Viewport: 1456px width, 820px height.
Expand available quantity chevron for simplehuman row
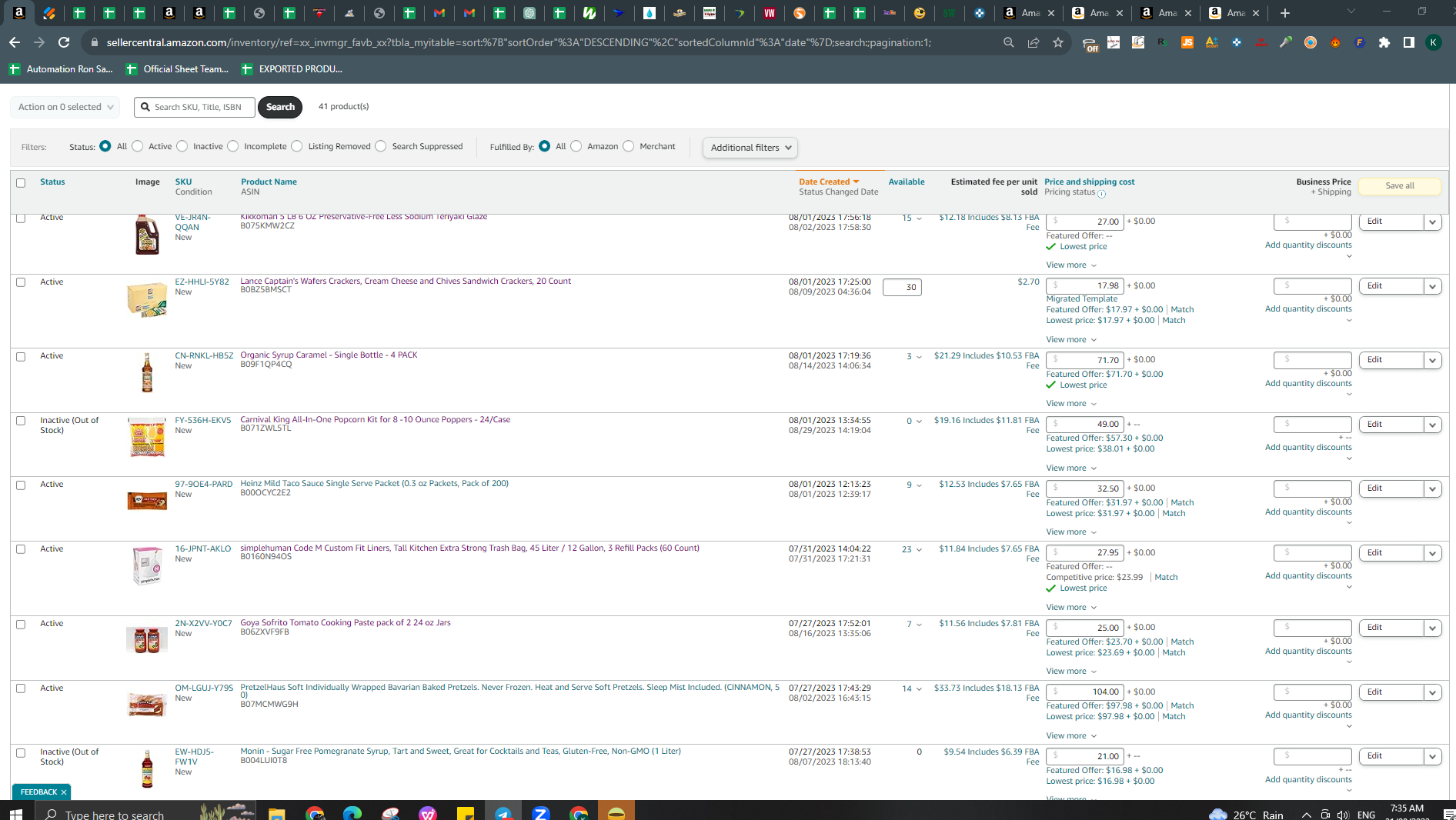pos(919,550)
